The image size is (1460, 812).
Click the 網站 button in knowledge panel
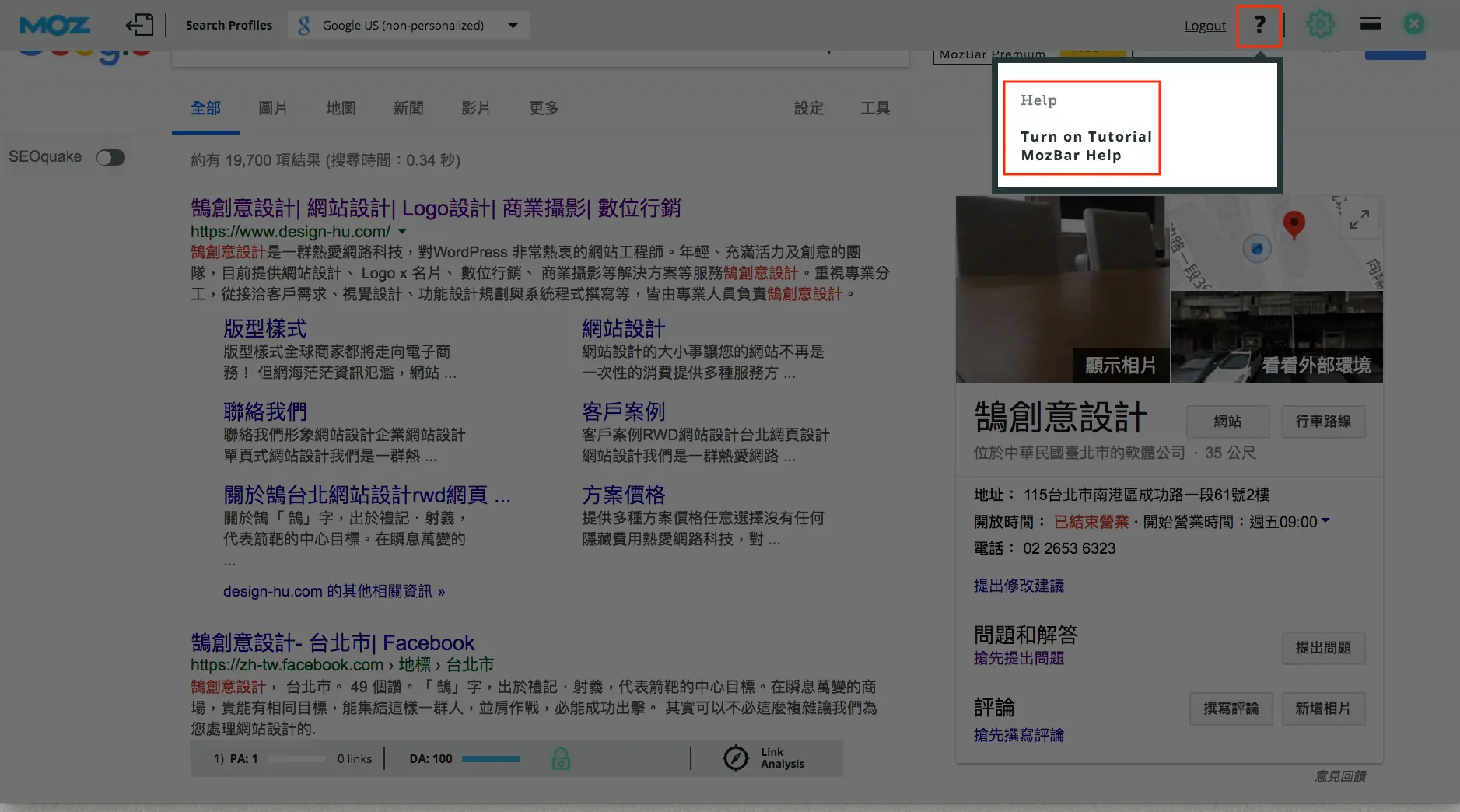(1227, 422)
